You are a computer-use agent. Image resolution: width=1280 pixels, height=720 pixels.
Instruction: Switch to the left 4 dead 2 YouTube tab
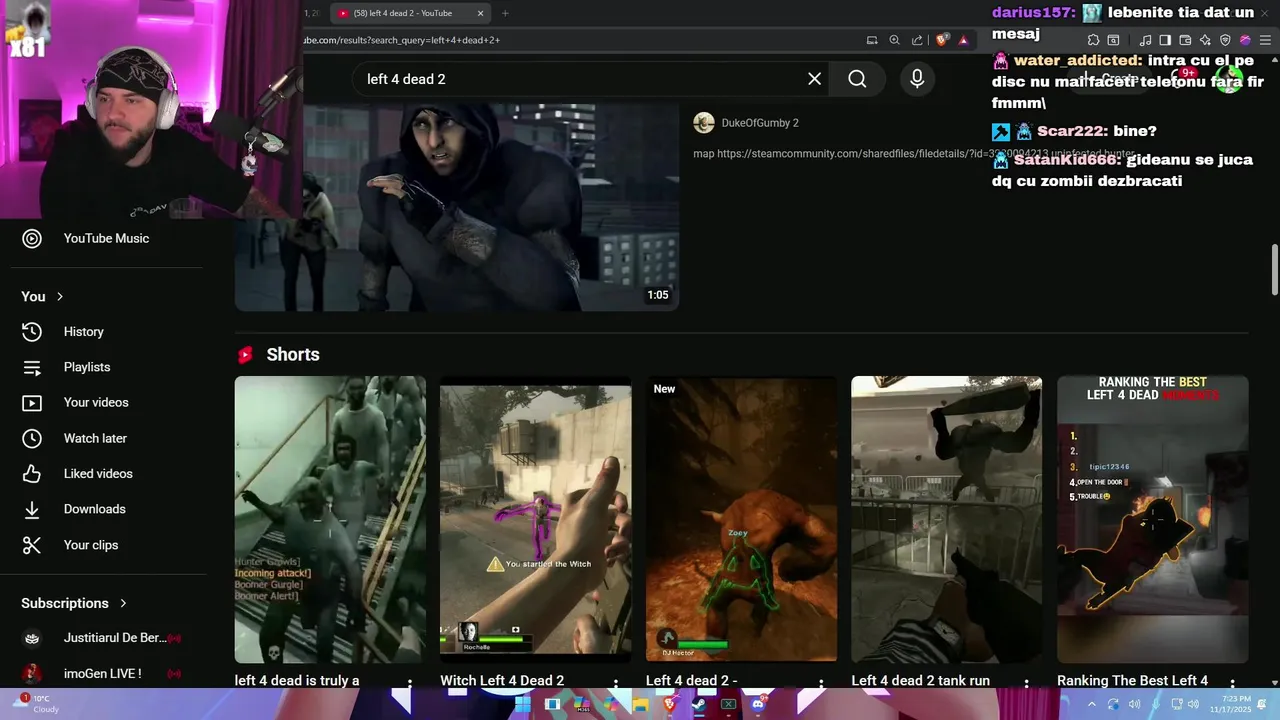point(410,13)
